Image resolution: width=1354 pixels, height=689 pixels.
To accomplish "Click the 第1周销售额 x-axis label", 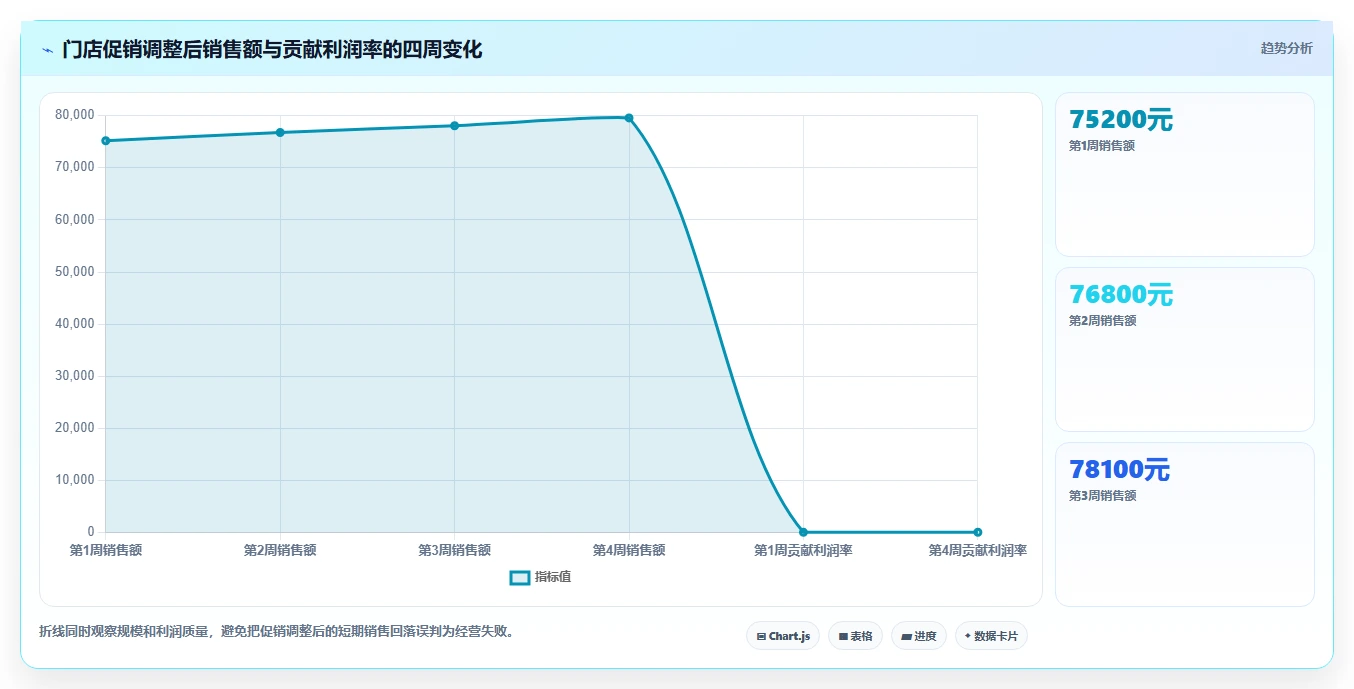I will (106, 550).
